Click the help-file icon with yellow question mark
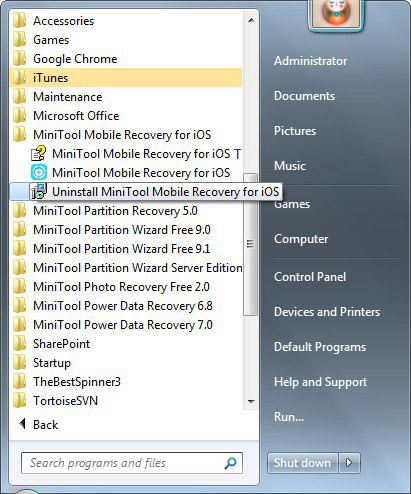 38,154
